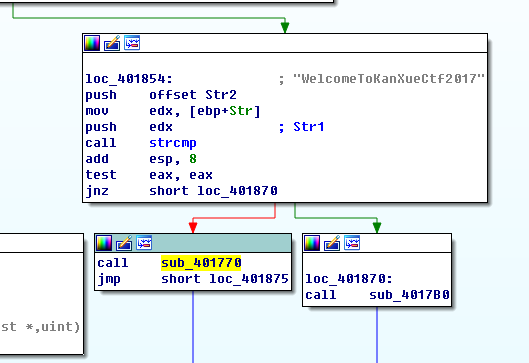Click test eax, eax instruction

pyautogui.click(x=149, y=175)
